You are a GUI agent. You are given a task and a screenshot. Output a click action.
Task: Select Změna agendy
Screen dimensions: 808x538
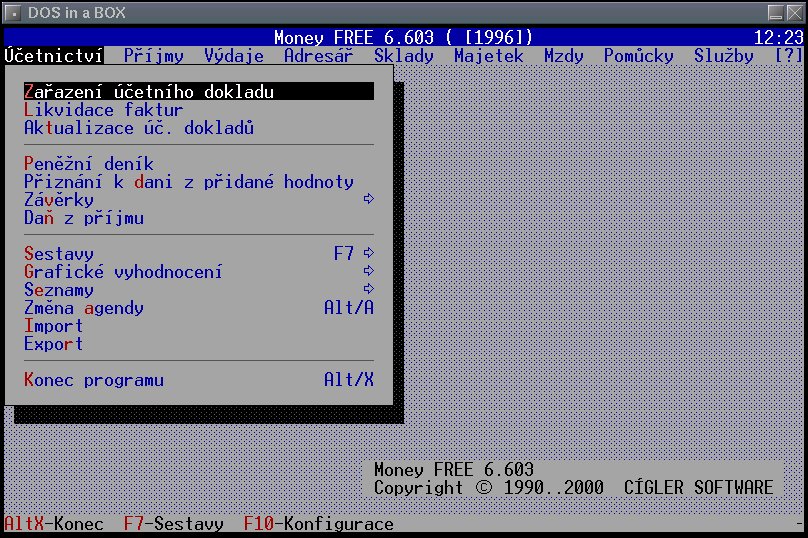click(x=199, y=308)
